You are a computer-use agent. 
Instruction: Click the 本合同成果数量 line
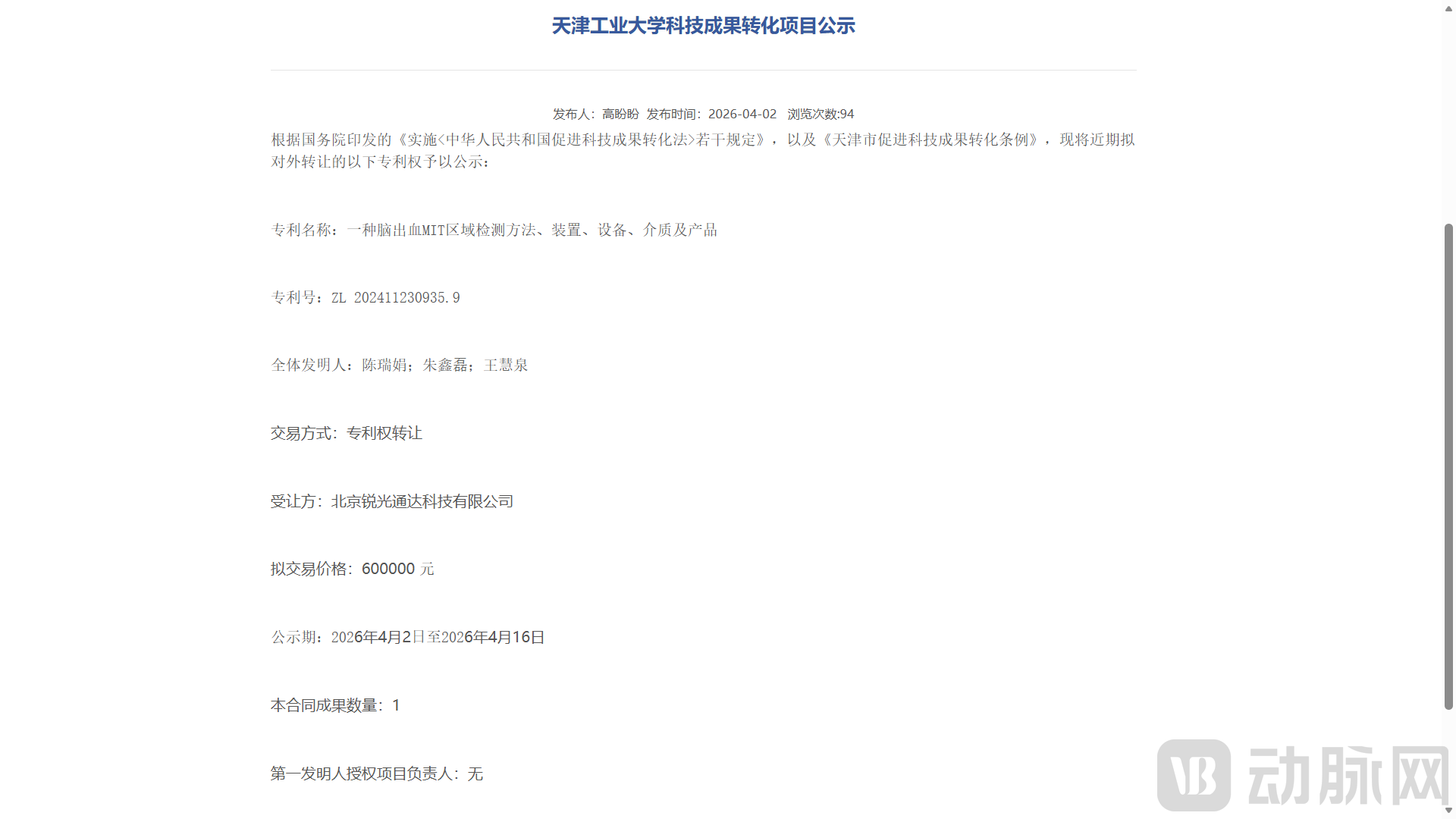[334, 705]
